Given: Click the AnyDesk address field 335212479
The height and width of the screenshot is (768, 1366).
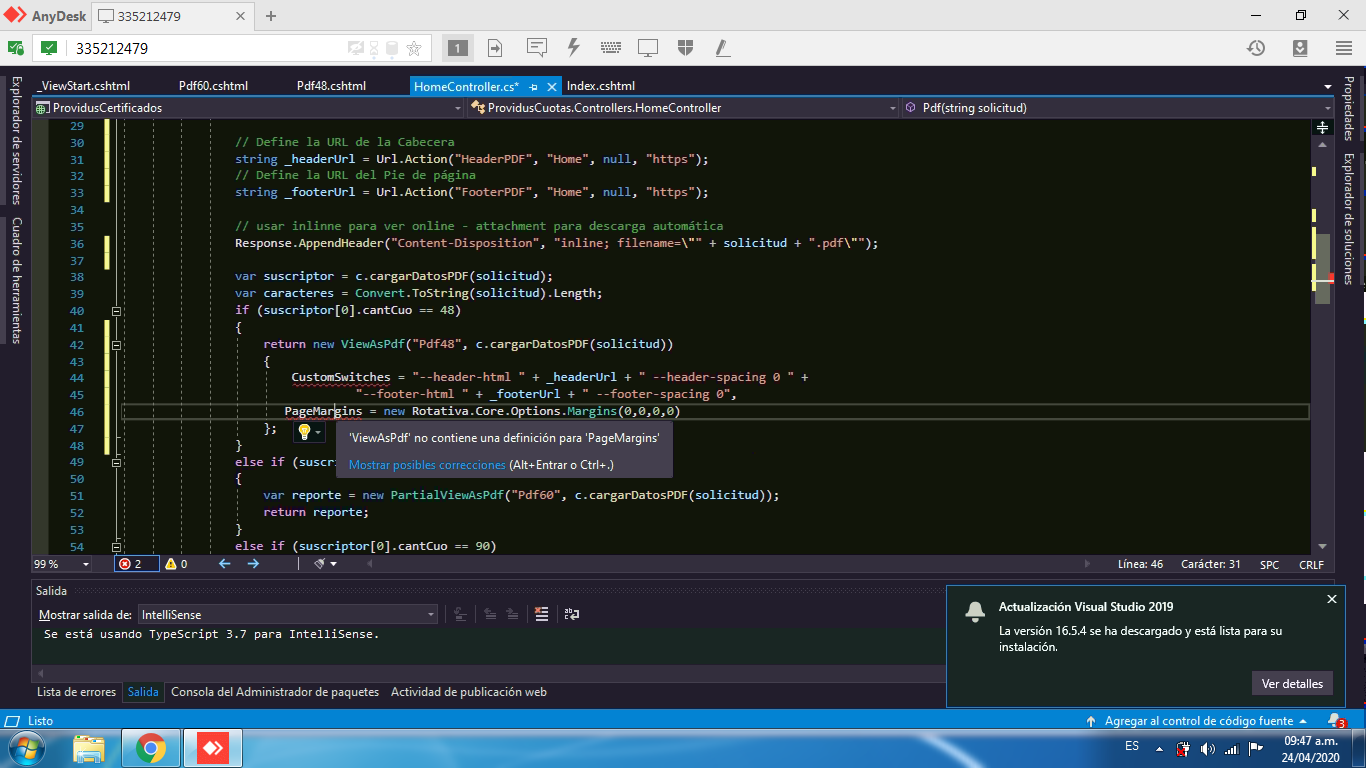Looking at the screenshot, I should [205, 48].
